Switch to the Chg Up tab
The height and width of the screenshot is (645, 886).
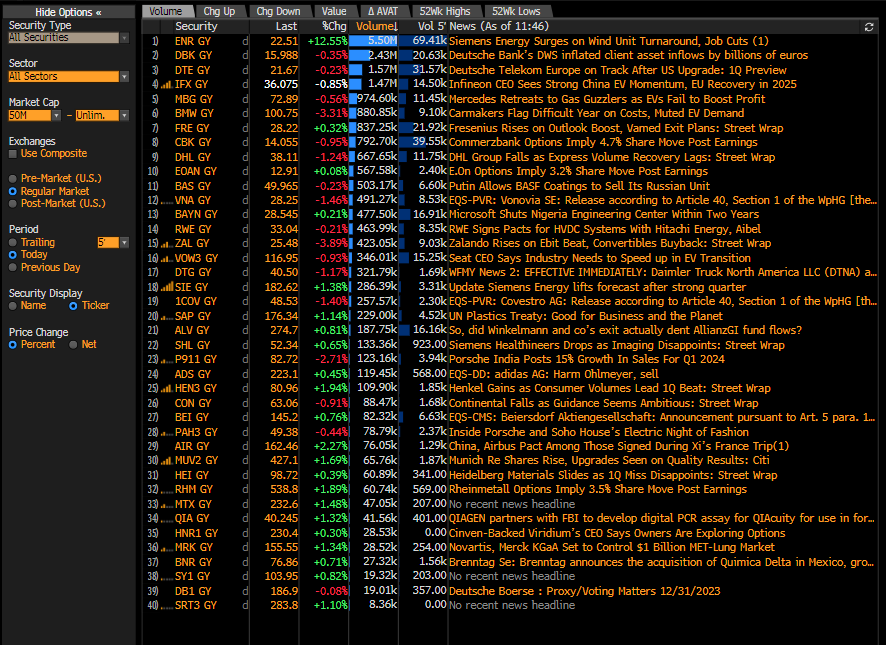coord(217,11)
